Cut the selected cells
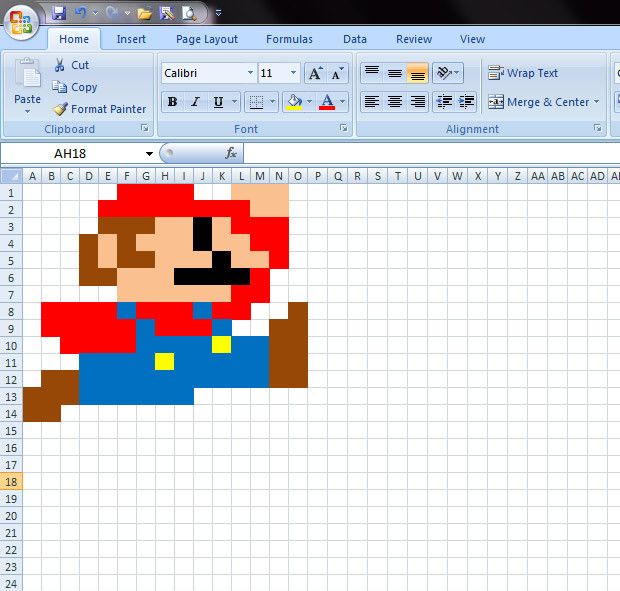620x591 pixels. pyautogui.click(x=72, y=65)
